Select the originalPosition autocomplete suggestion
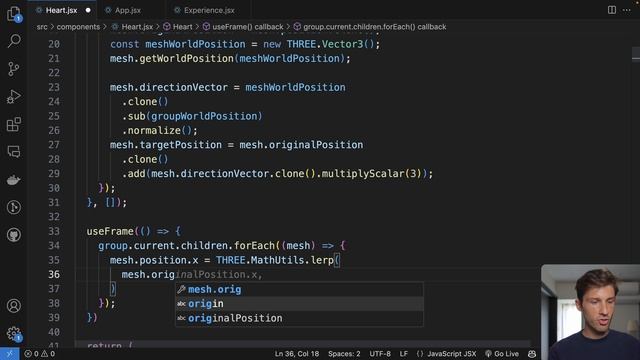This screenshot has width=640, height=360. (299, 318)
